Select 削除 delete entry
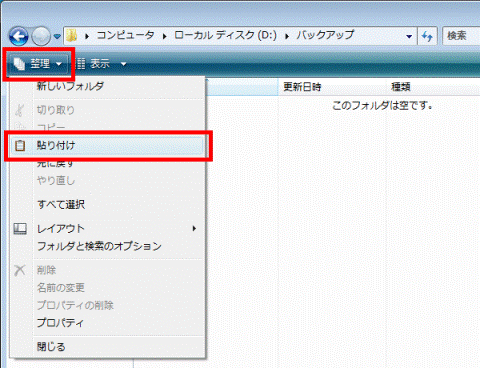The image size is (480, 368). [x=107, y=270]
